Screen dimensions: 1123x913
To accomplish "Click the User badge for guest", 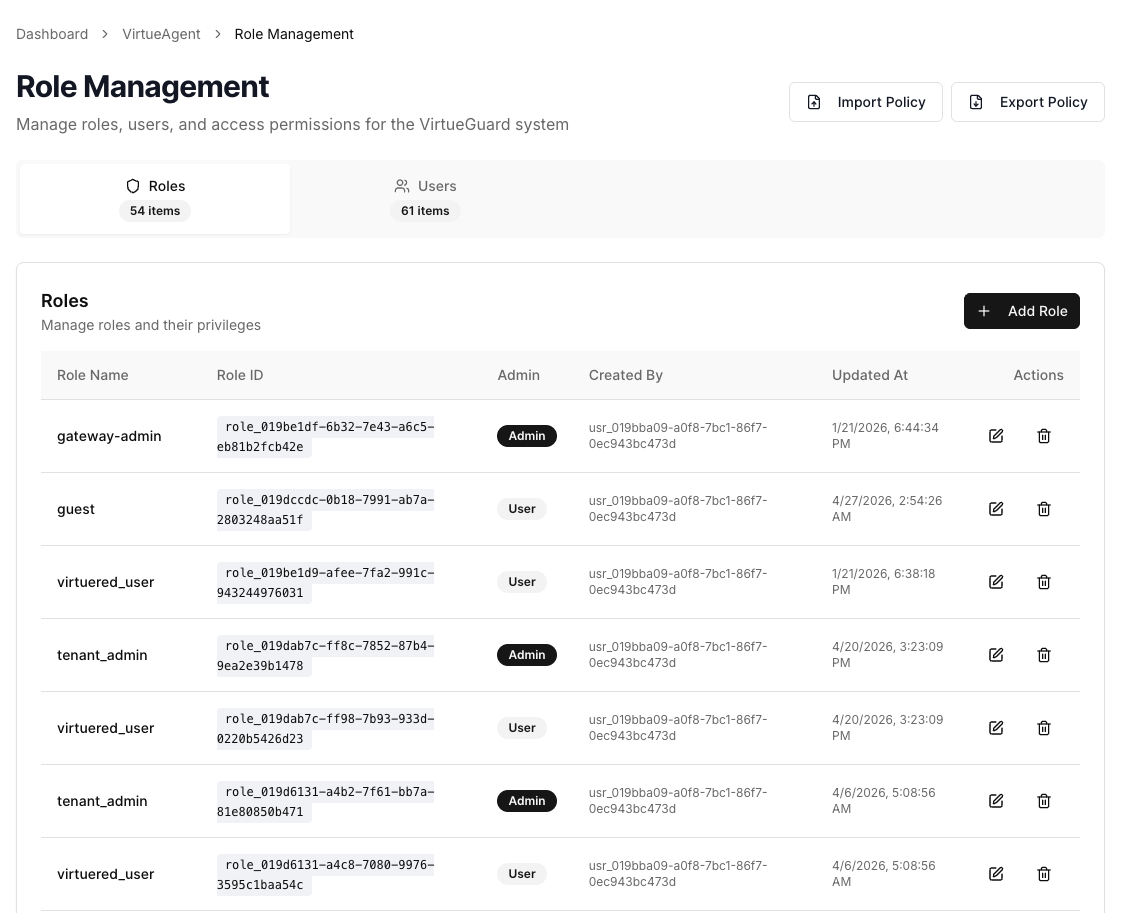I will click(521, 509).
